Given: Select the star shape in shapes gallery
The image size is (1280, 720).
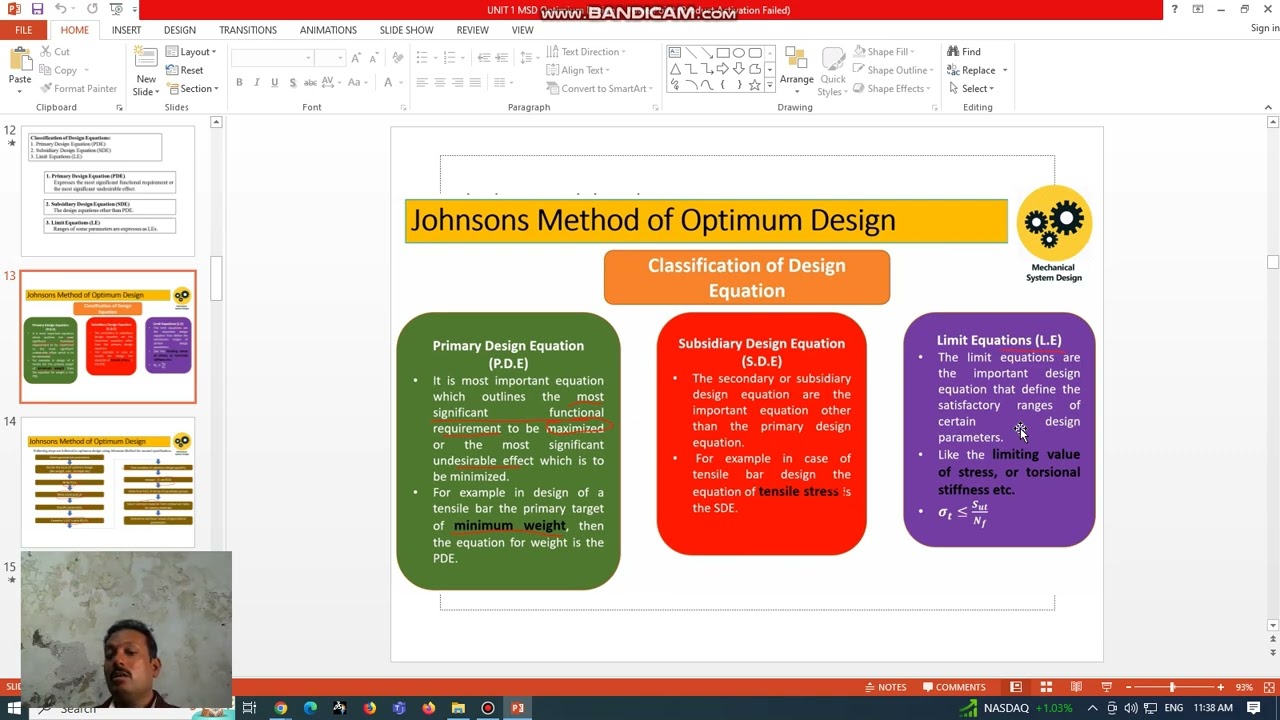Looking at the screenshot, I should pos(755,85).
